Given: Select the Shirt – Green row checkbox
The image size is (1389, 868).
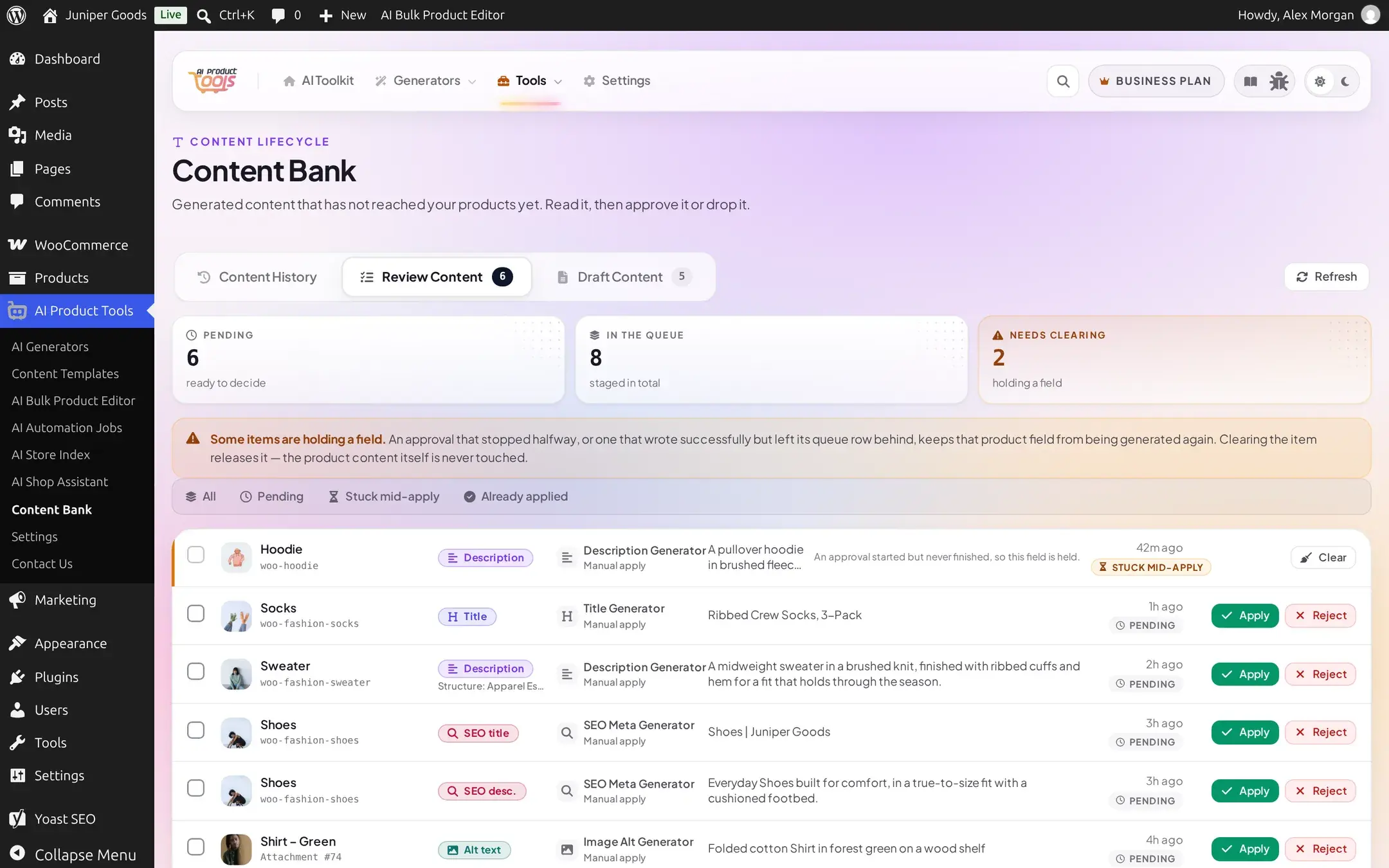Looking at the screenshot, I should pyautogui.click(x=195, y=847).
